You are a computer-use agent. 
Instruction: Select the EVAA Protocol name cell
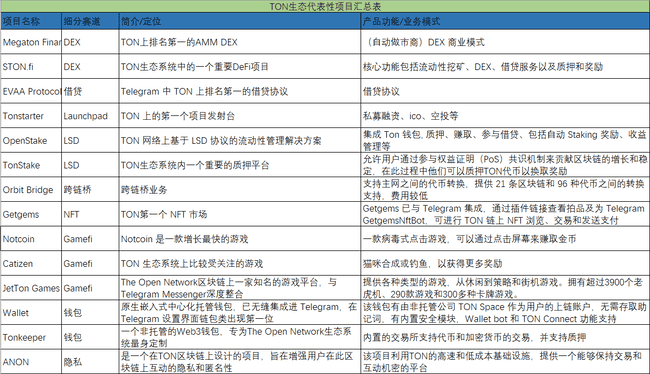tap(31, 91)
